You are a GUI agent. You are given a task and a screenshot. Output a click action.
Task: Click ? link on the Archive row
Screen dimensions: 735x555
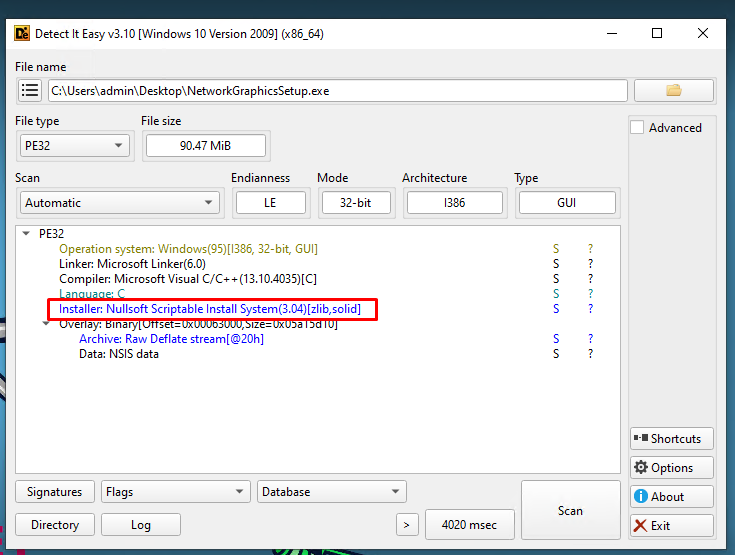pyautogui.click(x=591, y=339)
